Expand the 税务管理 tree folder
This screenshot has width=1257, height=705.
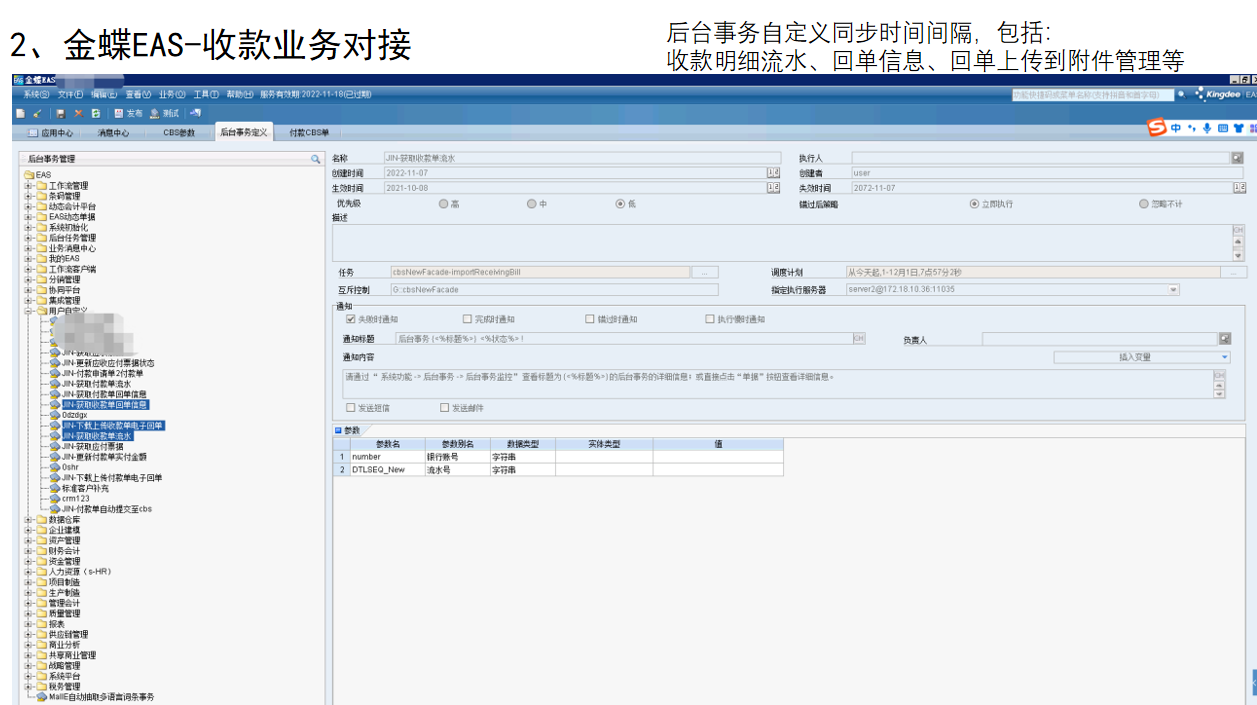tap(29, 687)
